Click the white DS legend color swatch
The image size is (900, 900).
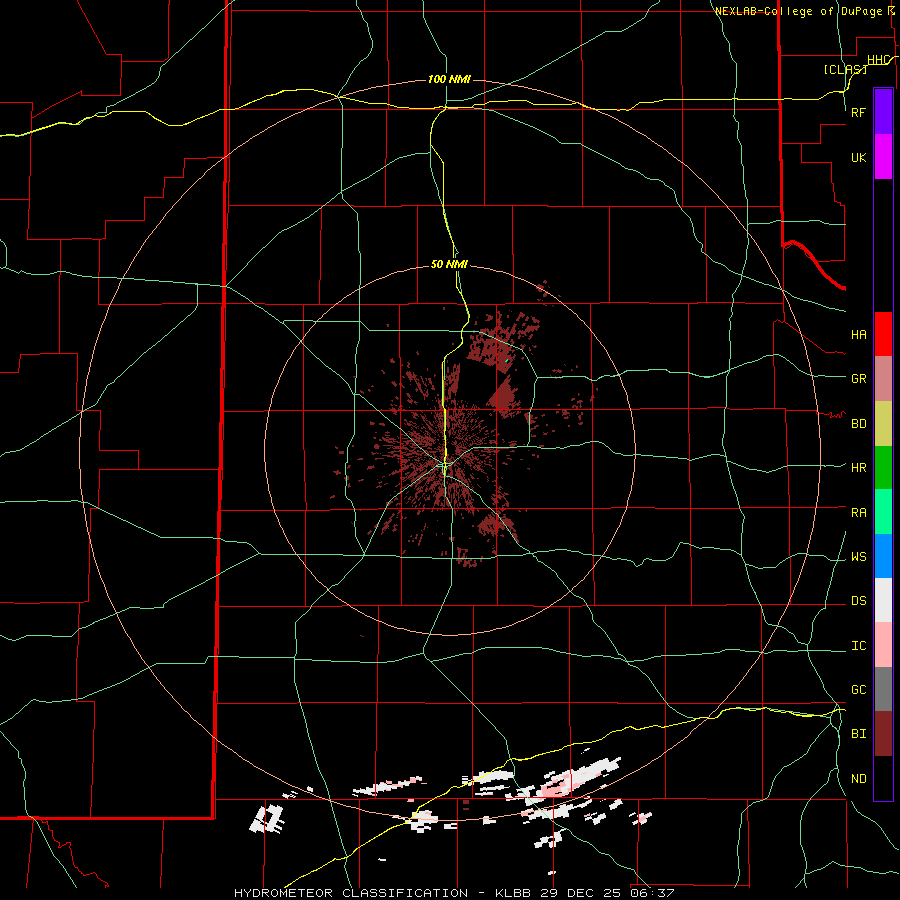tap(883, 600)
